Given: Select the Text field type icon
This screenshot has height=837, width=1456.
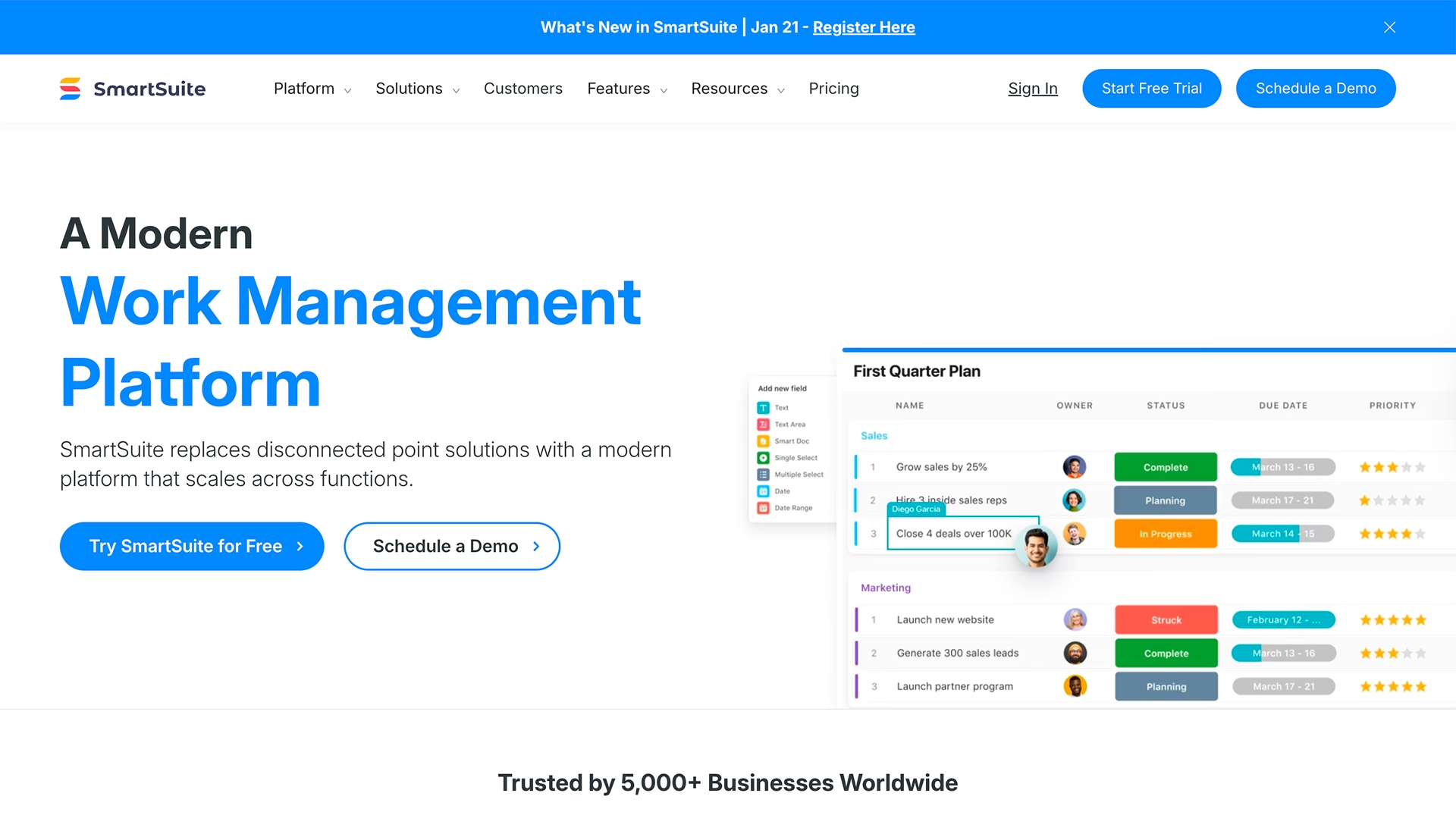Looking at the screenshot, I should (x=763, y=408).
